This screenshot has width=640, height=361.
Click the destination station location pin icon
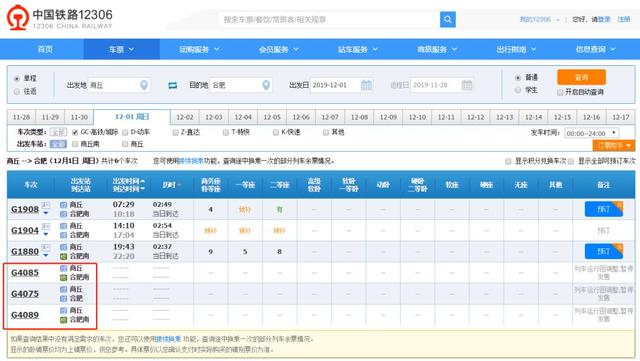[x=266, y=85]
